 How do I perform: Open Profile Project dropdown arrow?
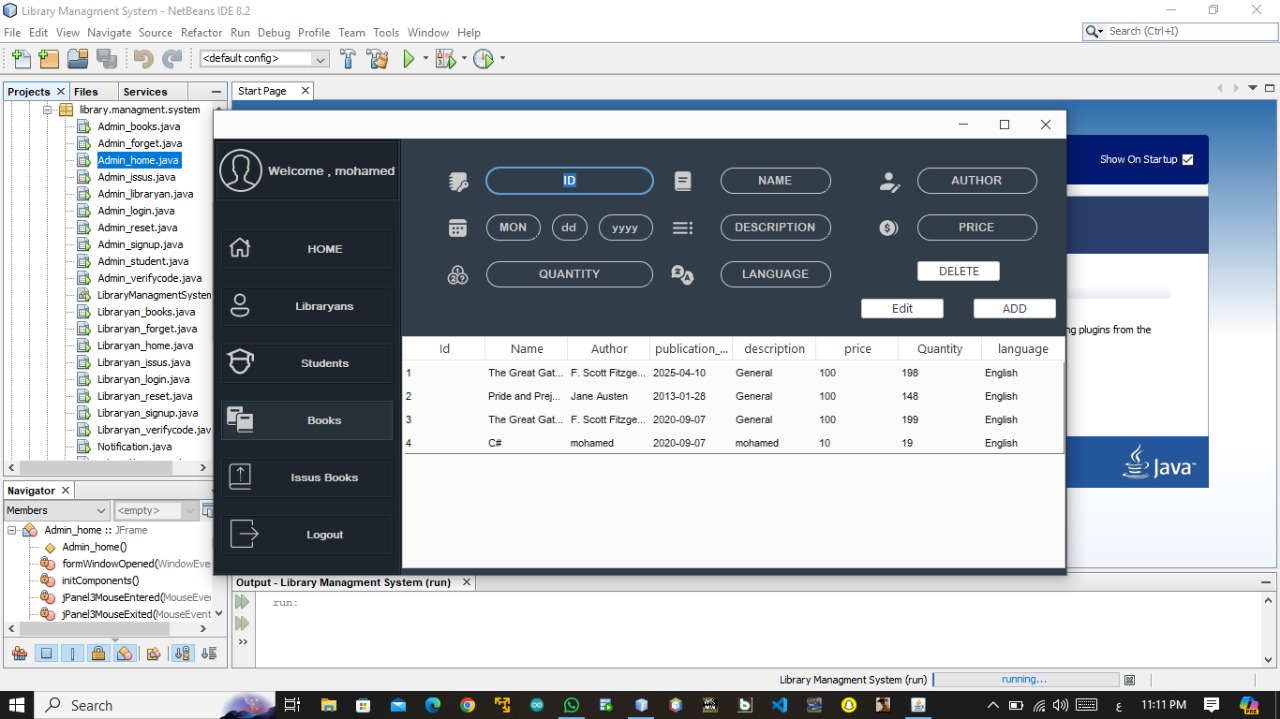tap(502, 59)
